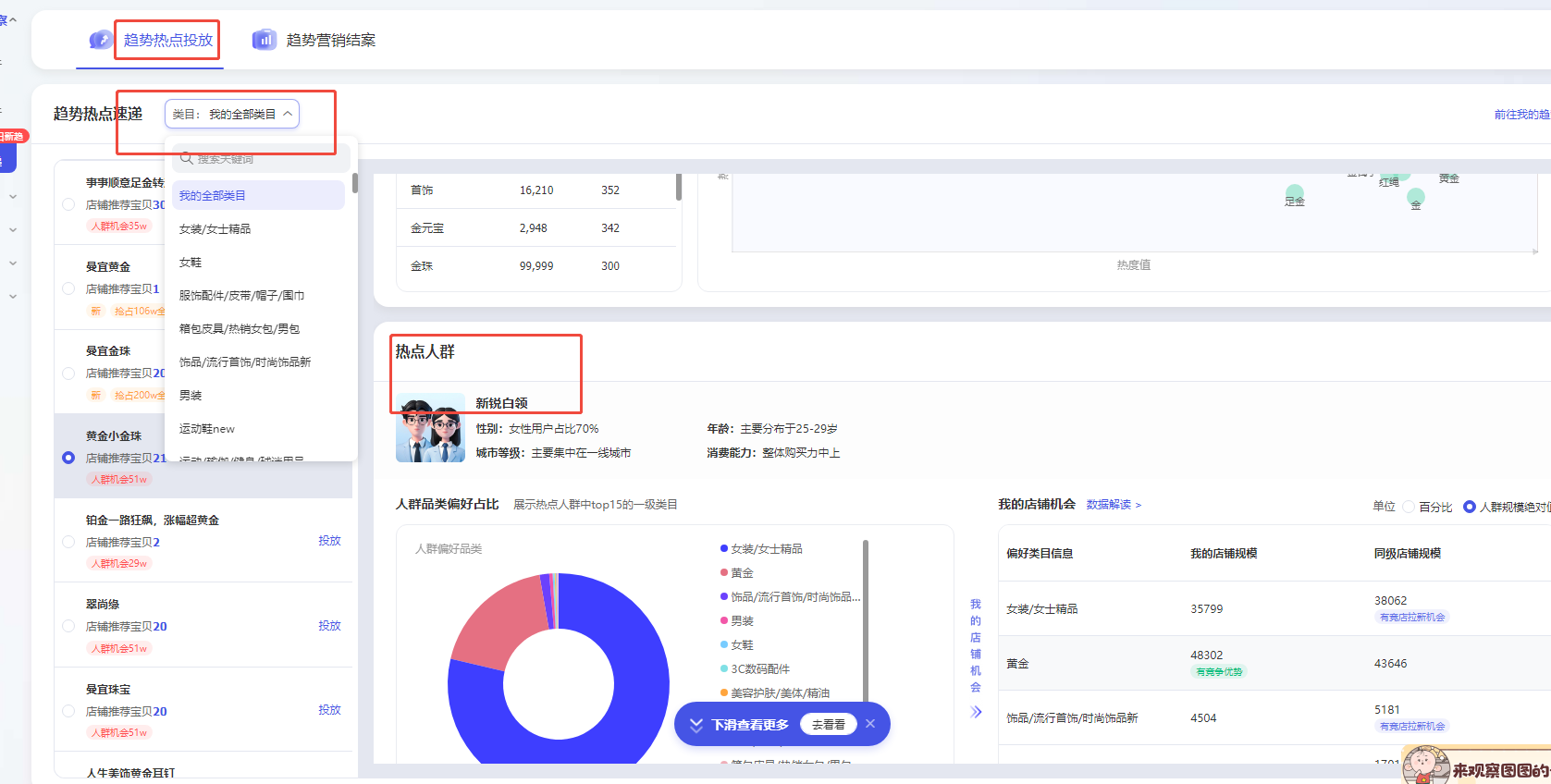Collapse the 类目 我的全部类目 dropdown
The width and height of the screenshot is (1551, 784).
288,114
